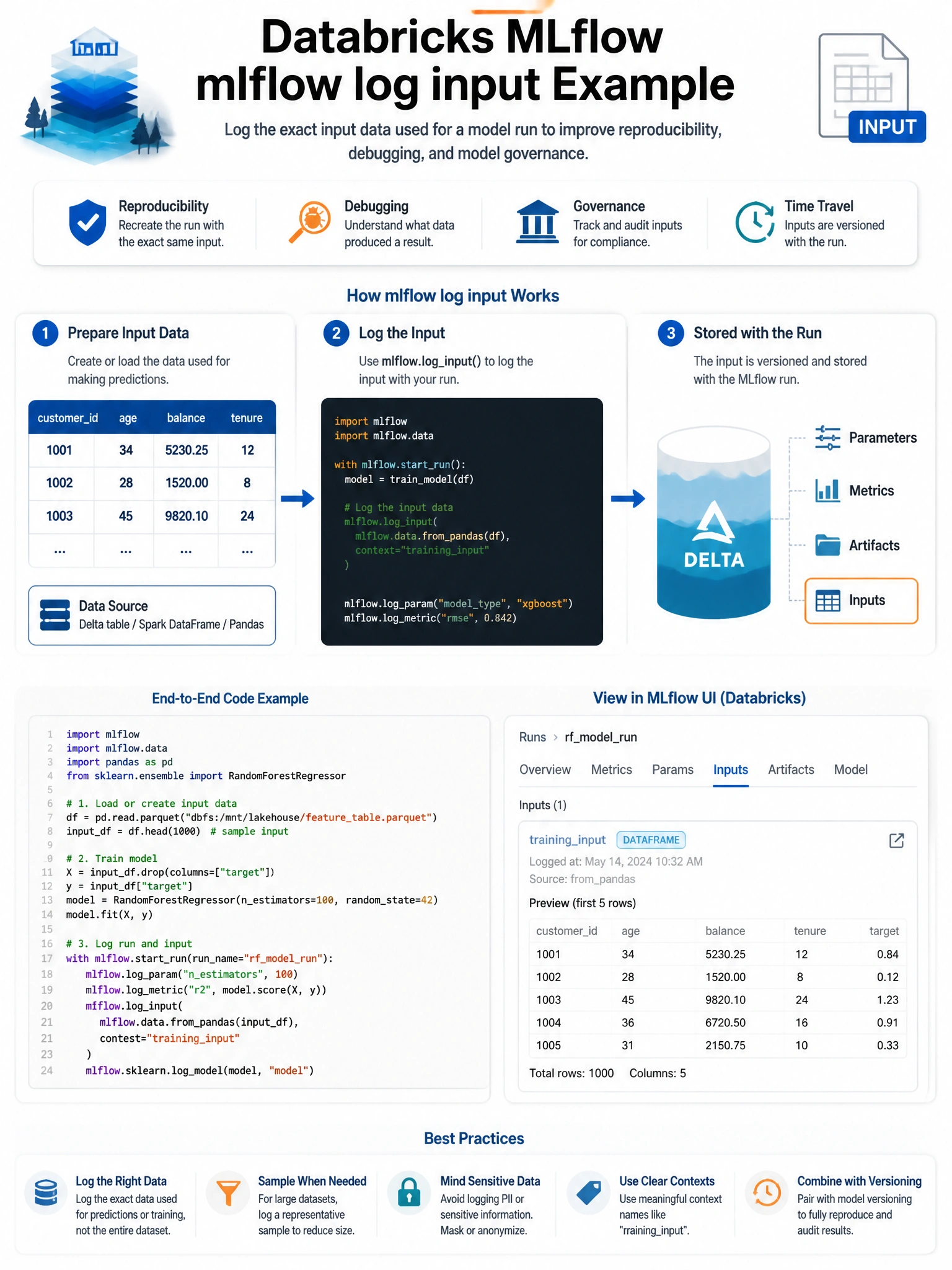Open the Params tab

pyautogui.click(x=672, y=770)
